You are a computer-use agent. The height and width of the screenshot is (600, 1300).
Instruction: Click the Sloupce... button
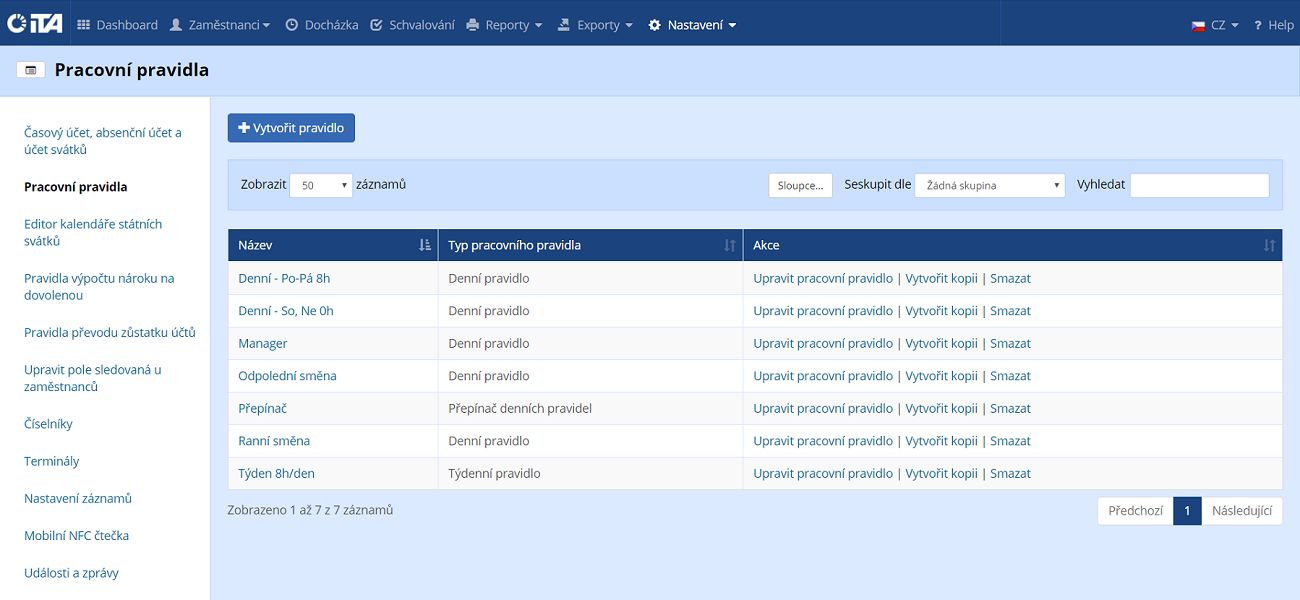click(800, 185)
